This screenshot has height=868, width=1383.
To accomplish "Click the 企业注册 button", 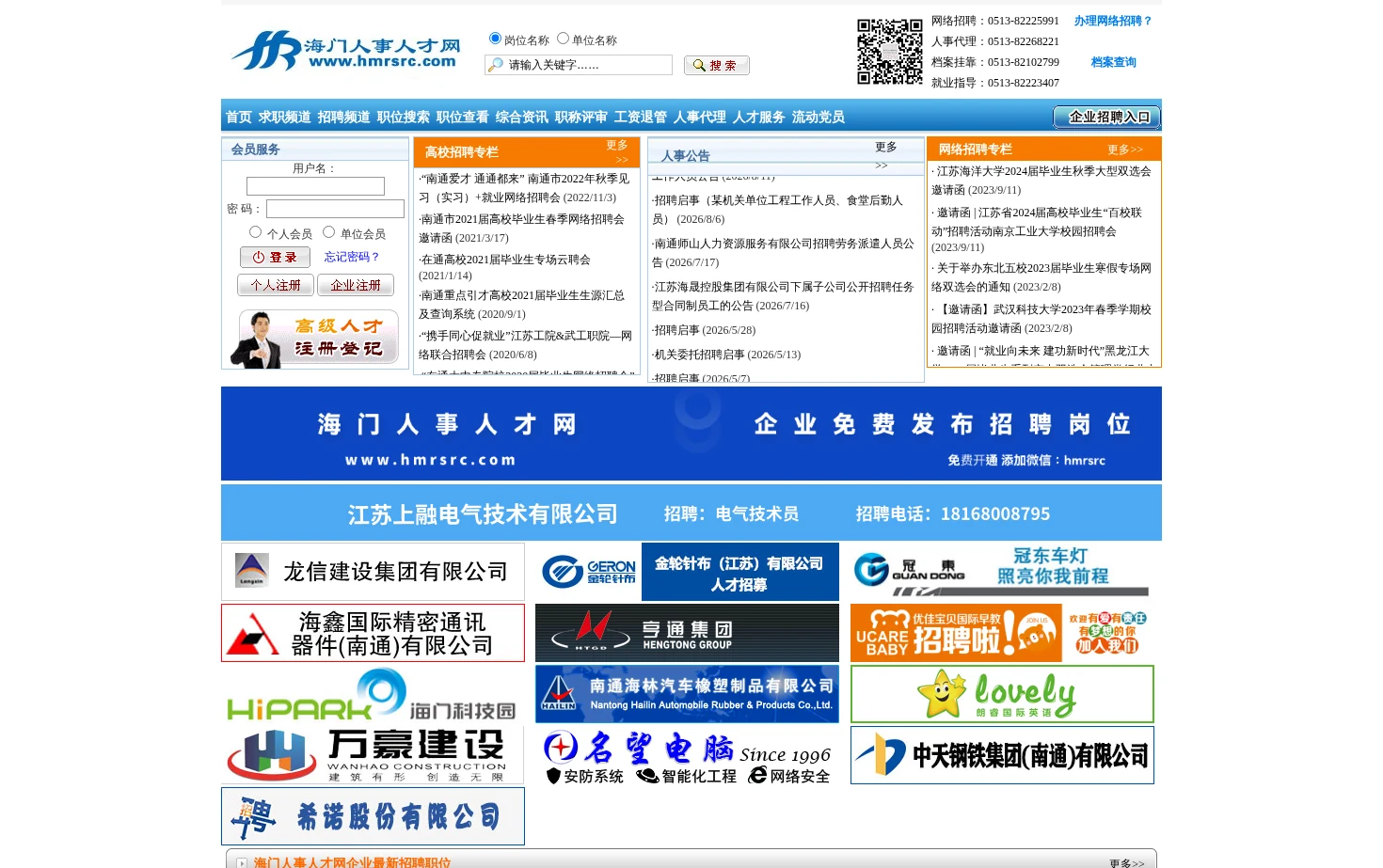I will (x=356, y=285).
